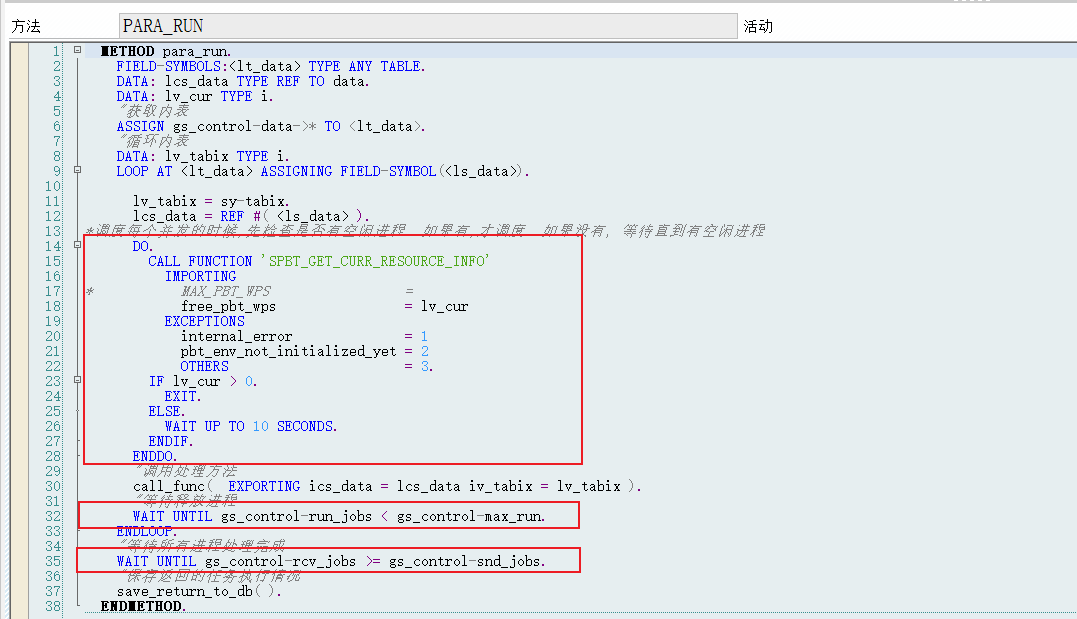Viewport: 1077px width, 619px height.
Task: Click the WAIT UNTIL gs_control-rcv_jobs line
Action: (x=330, y=562)
